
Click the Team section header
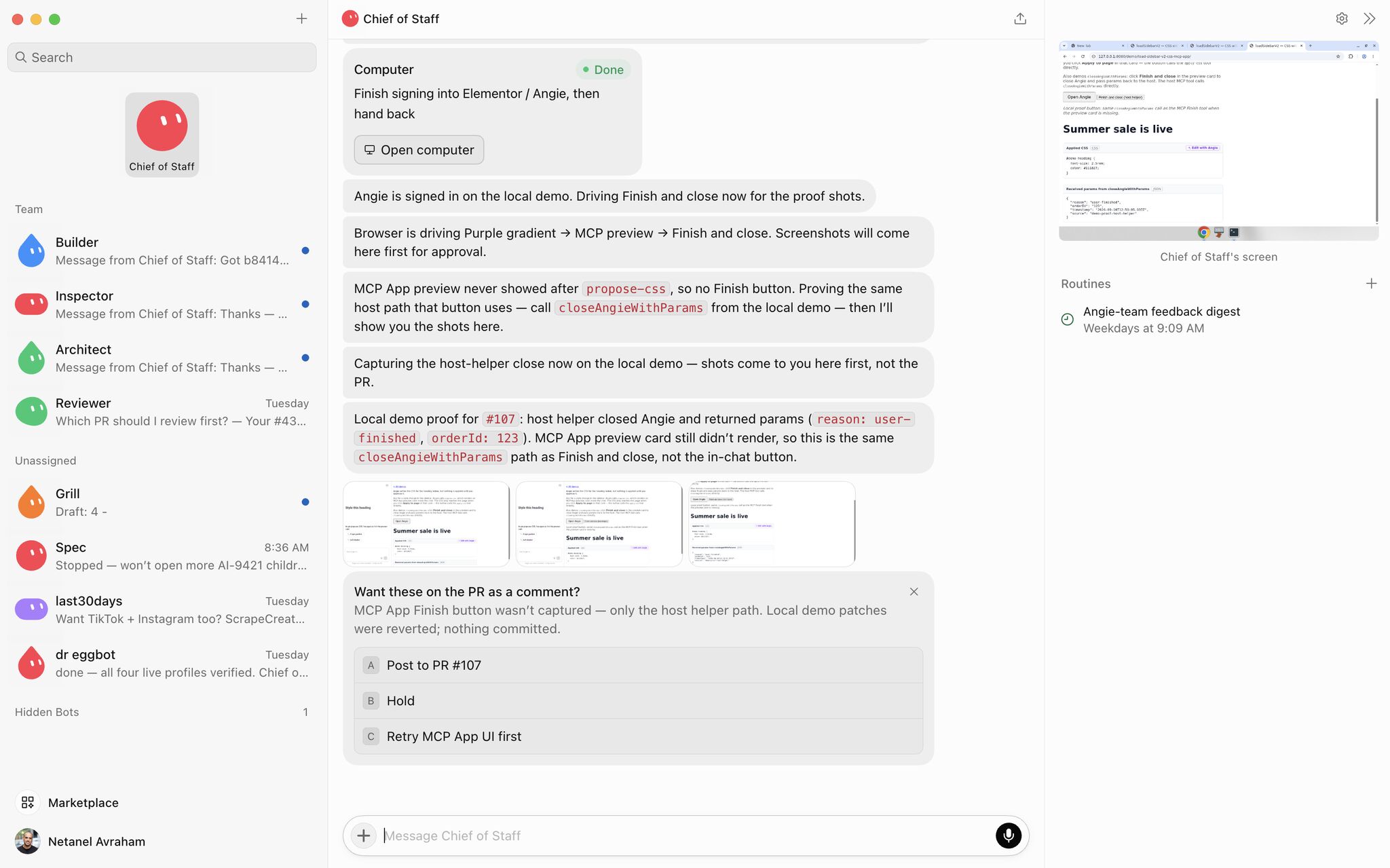(x=29, y=209)
